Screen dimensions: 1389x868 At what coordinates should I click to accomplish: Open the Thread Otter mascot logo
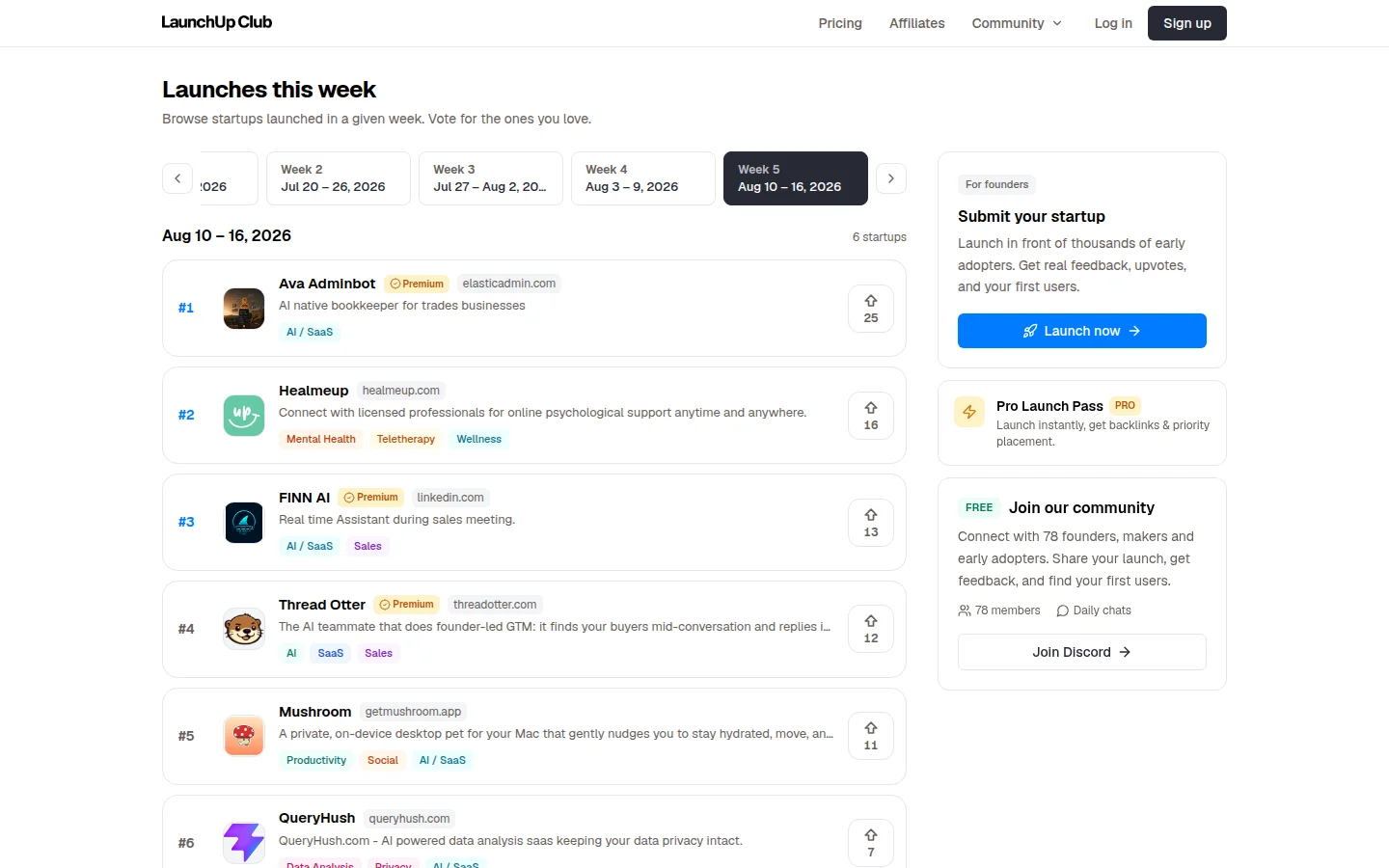[244, 630]
